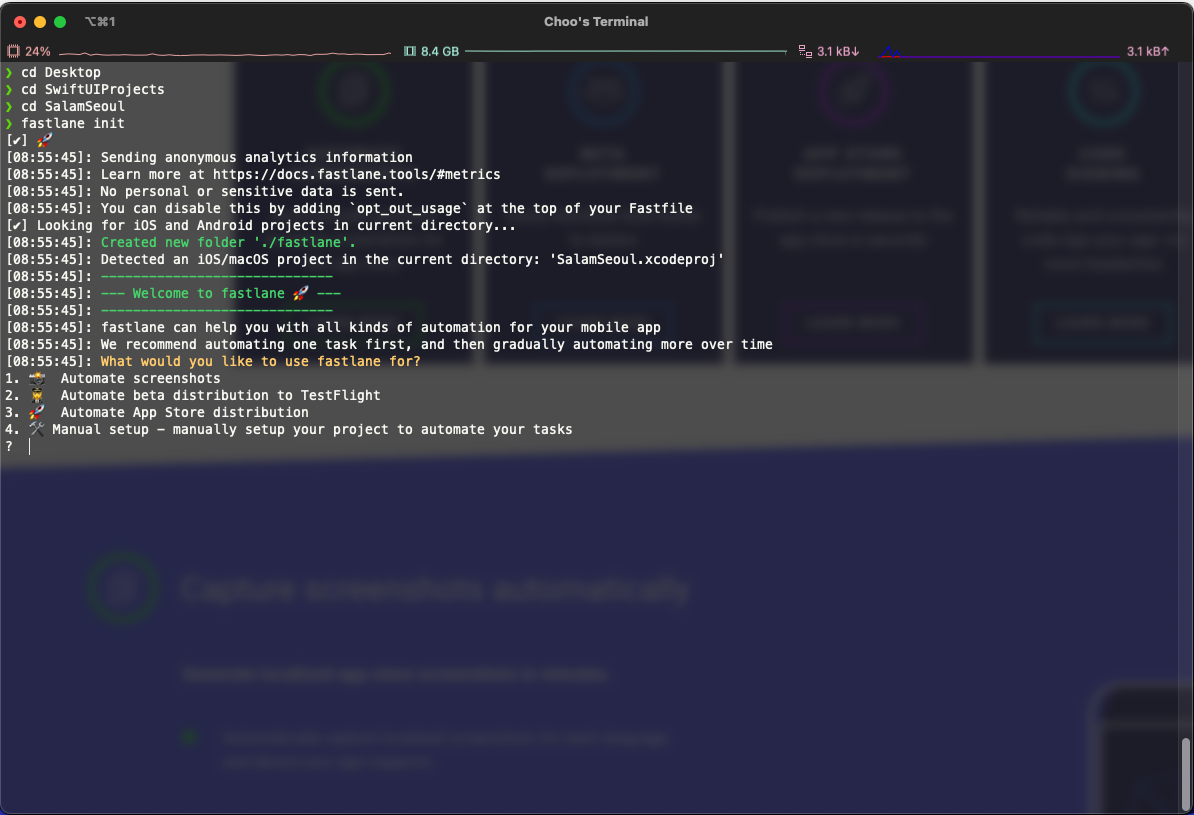Click 'We recommend automating one task first' line
The image size is (1194, 815).
[436, 344]
